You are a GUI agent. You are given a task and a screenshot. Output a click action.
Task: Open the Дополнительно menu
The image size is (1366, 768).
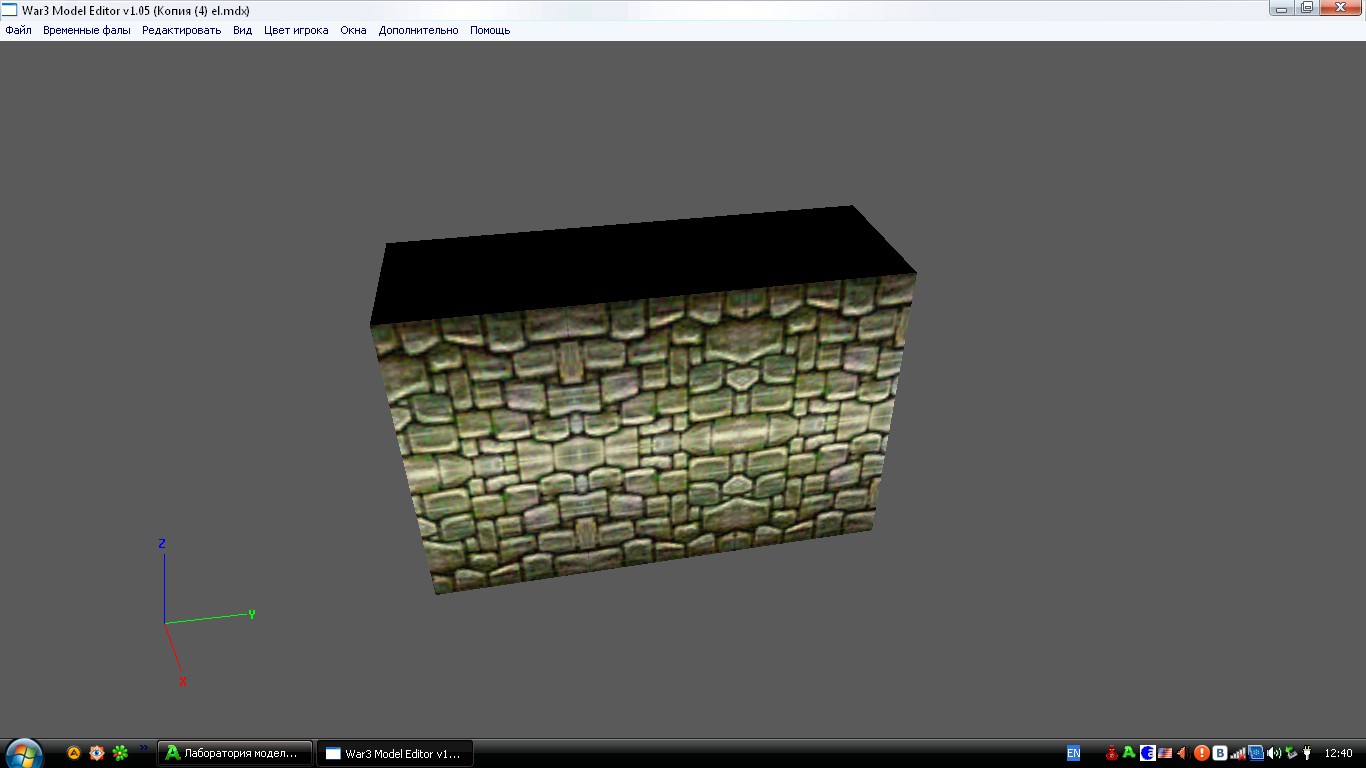click(418, 30)
